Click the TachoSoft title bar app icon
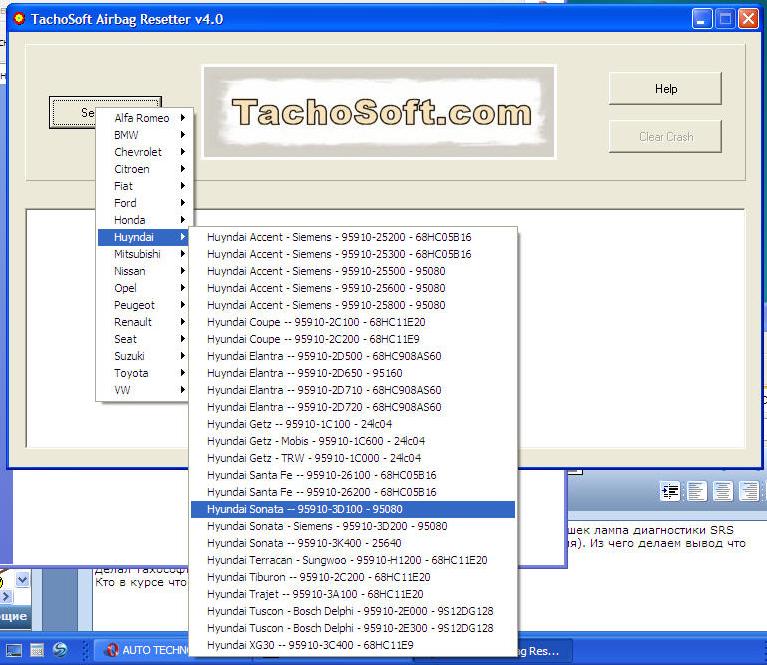 [19, 19]
